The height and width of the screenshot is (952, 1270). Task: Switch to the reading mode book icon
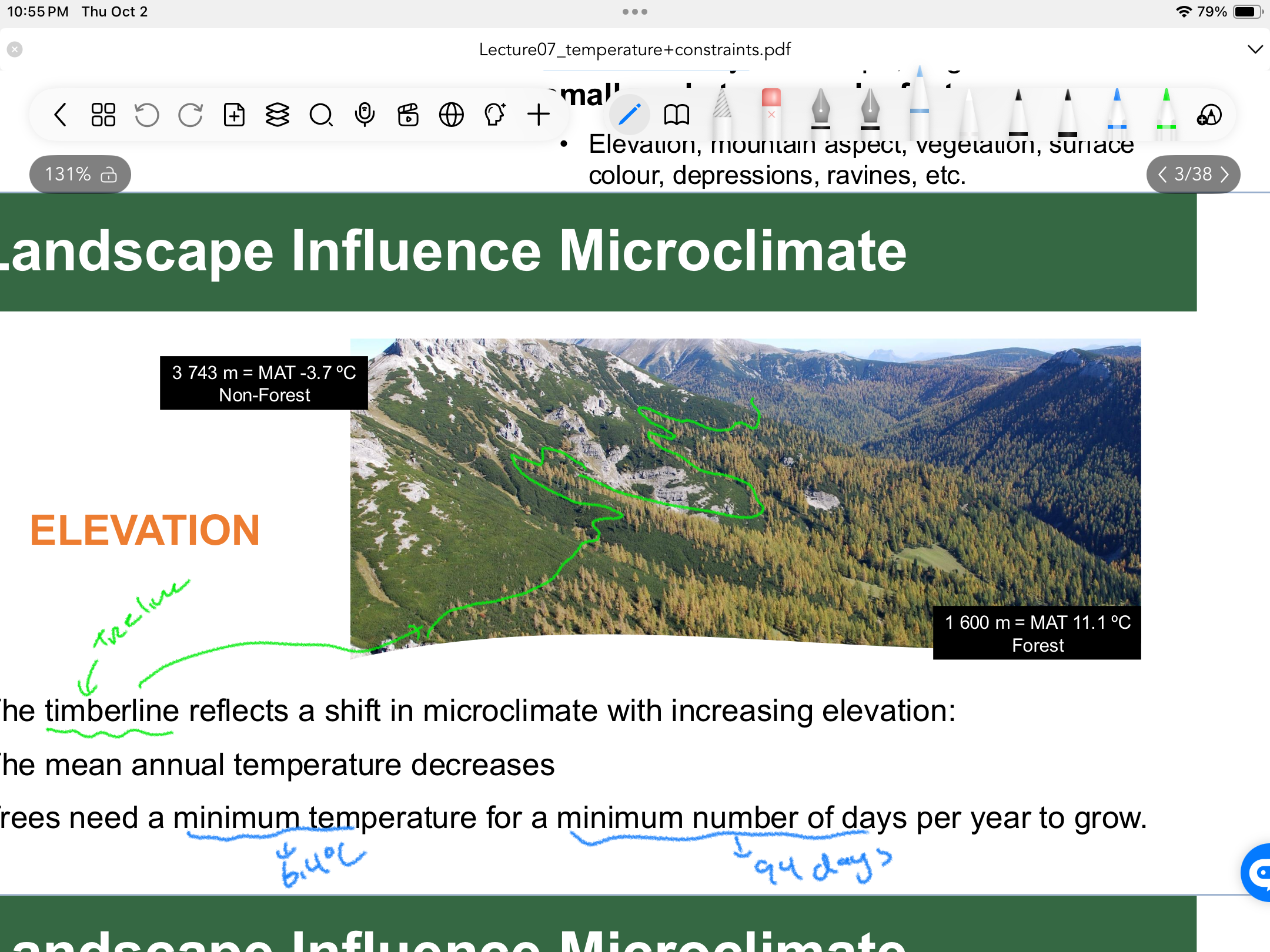(x=676, y=115)
